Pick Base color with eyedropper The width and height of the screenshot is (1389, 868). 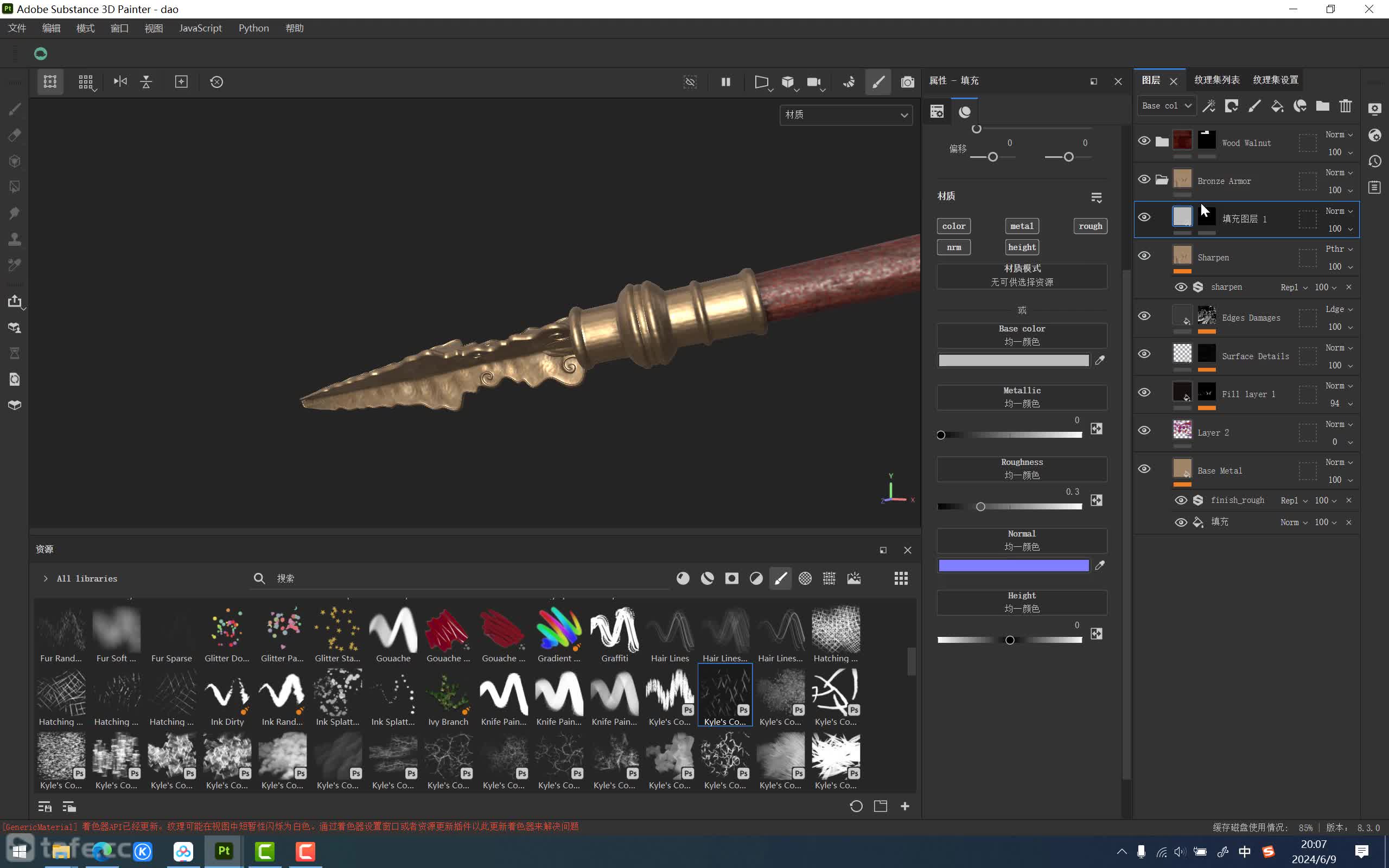pos(1100,360)
